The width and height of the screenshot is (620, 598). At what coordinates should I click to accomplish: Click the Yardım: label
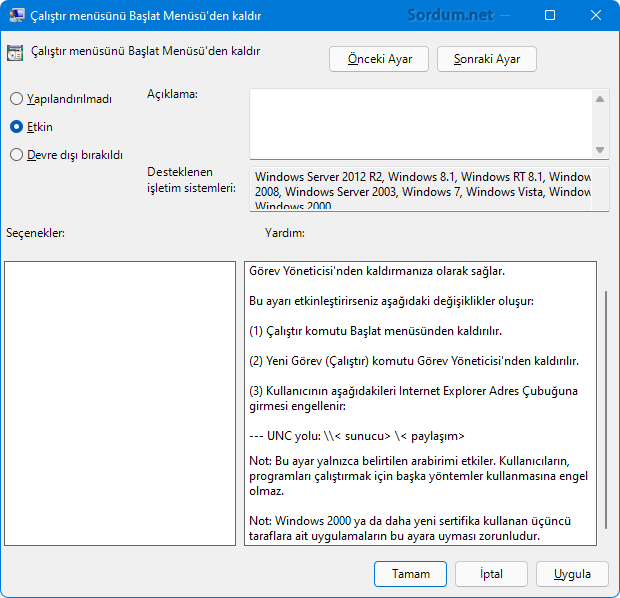(x=285, y=233)
